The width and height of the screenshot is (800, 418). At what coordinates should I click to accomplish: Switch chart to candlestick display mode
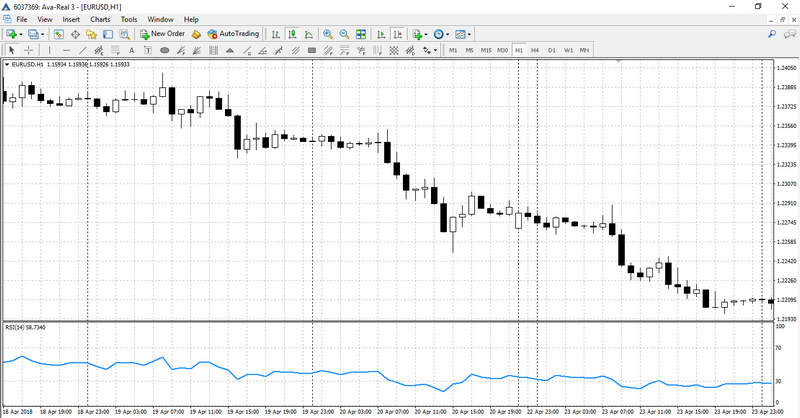[x=291, y=34]
